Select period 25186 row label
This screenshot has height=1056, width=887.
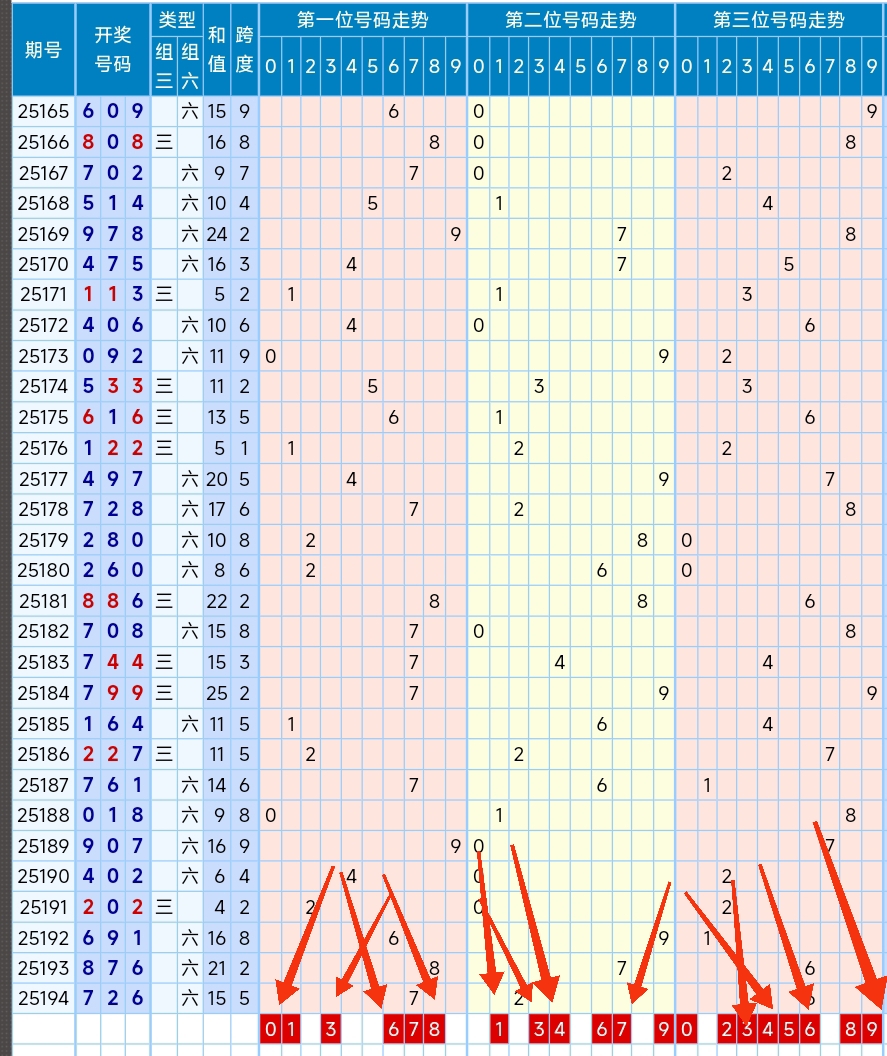(43, 754)
